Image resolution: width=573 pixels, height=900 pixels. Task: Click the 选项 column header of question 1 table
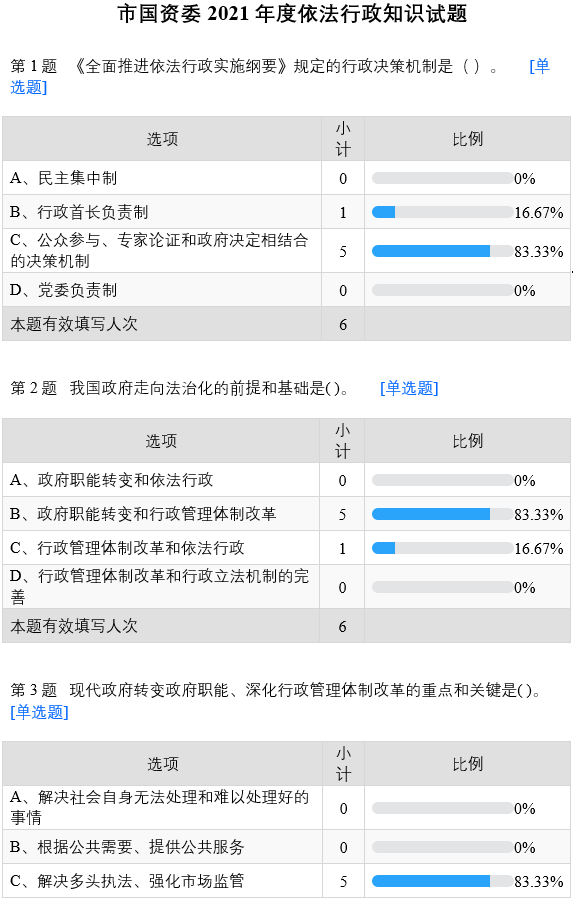tap(162, 139)
